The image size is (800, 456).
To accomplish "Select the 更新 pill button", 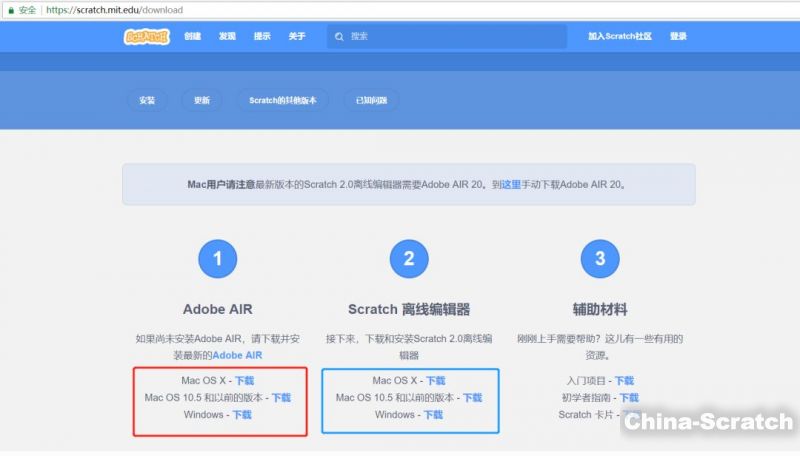I will click(x=202, y=100).
